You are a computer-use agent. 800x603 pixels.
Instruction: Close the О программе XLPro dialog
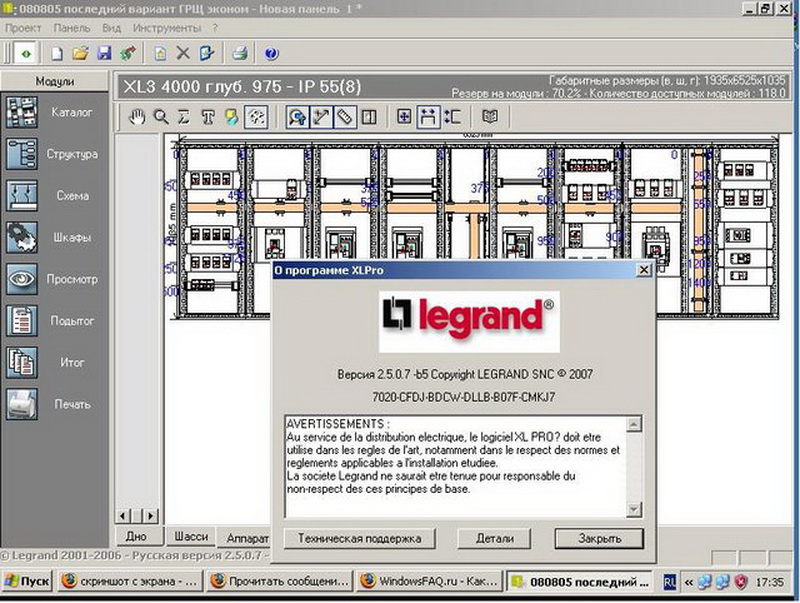tap(644, 269)
